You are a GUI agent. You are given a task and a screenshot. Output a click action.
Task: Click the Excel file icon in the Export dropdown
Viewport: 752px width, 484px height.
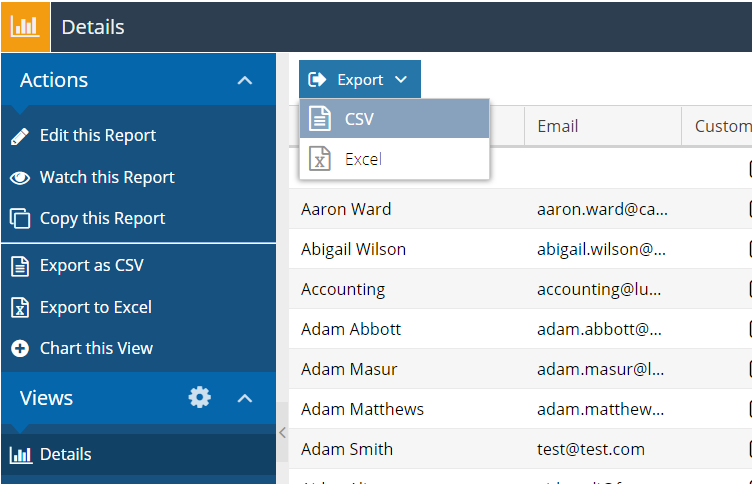point(319,159)
